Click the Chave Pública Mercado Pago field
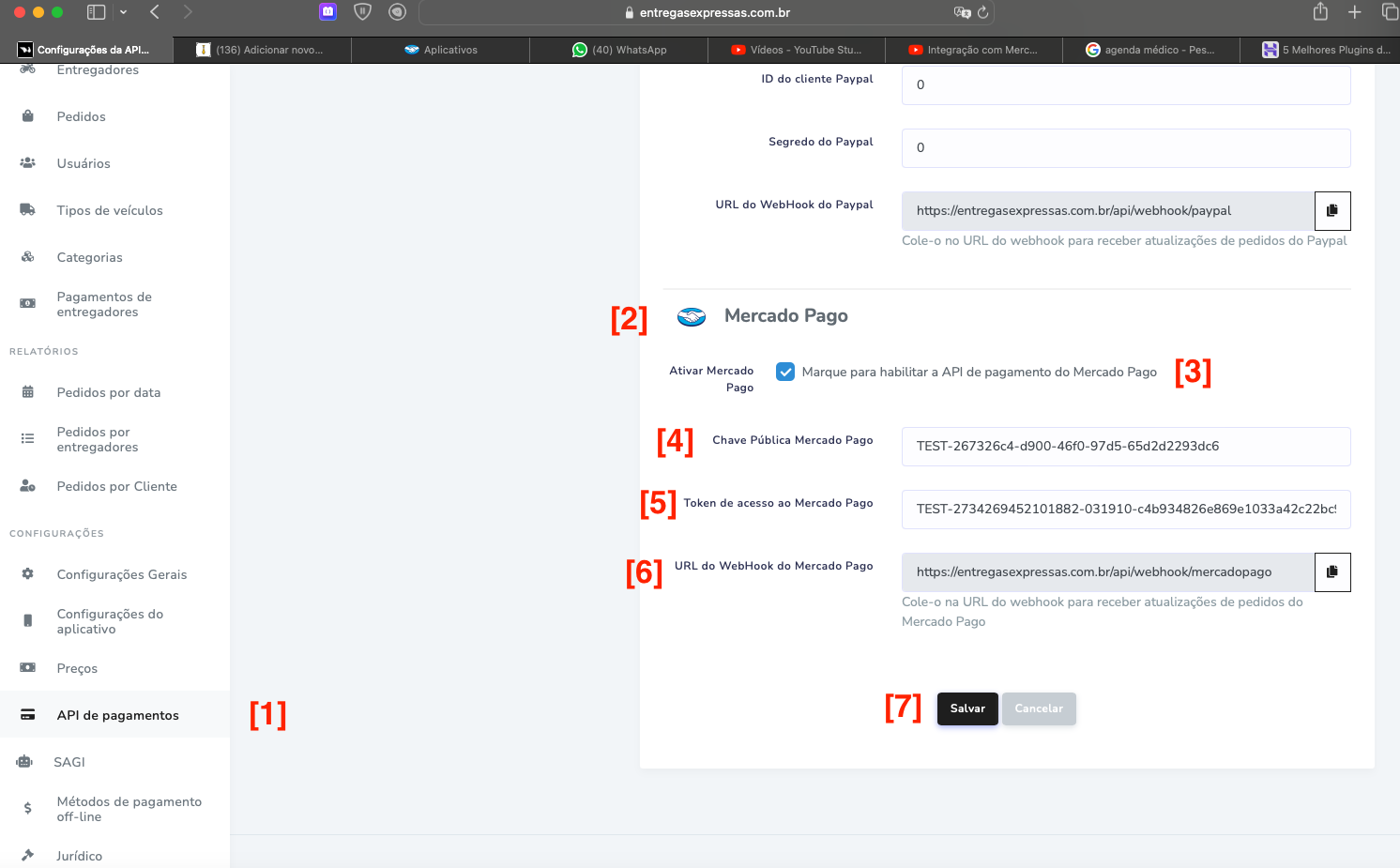This screenshot has width=1400, height=868. (x=1125, y=447)
